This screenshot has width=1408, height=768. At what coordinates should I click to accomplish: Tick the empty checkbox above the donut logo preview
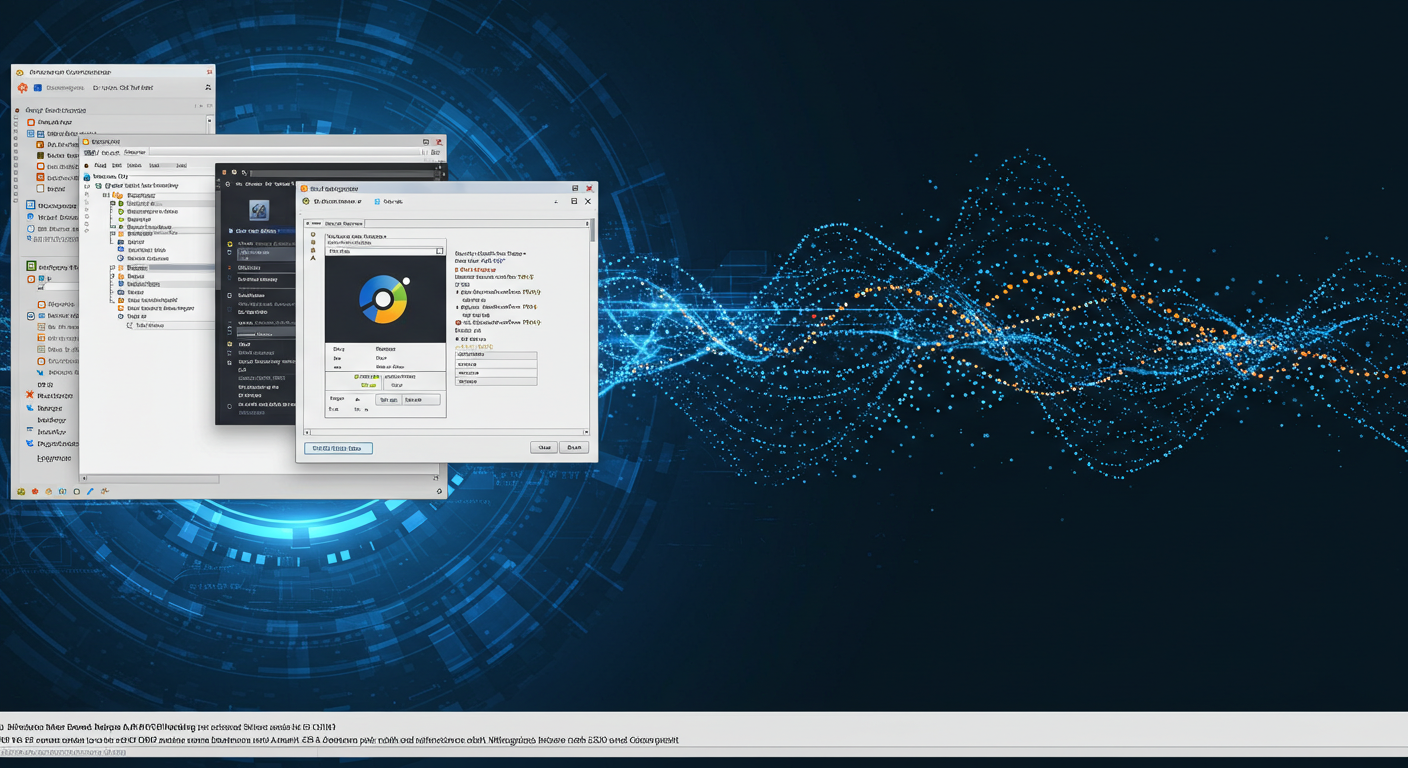click(x=439, y=251)
